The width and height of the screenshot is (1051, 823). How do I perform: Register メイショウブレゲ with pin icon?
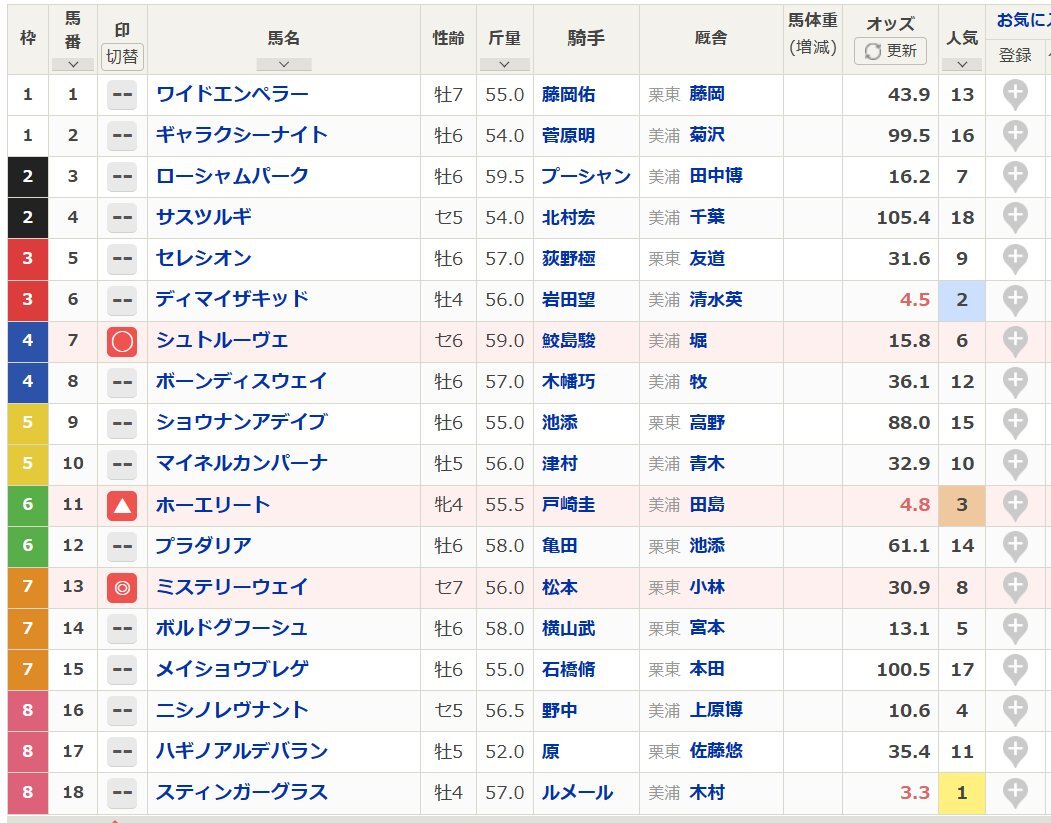(x=1015, y=669)
